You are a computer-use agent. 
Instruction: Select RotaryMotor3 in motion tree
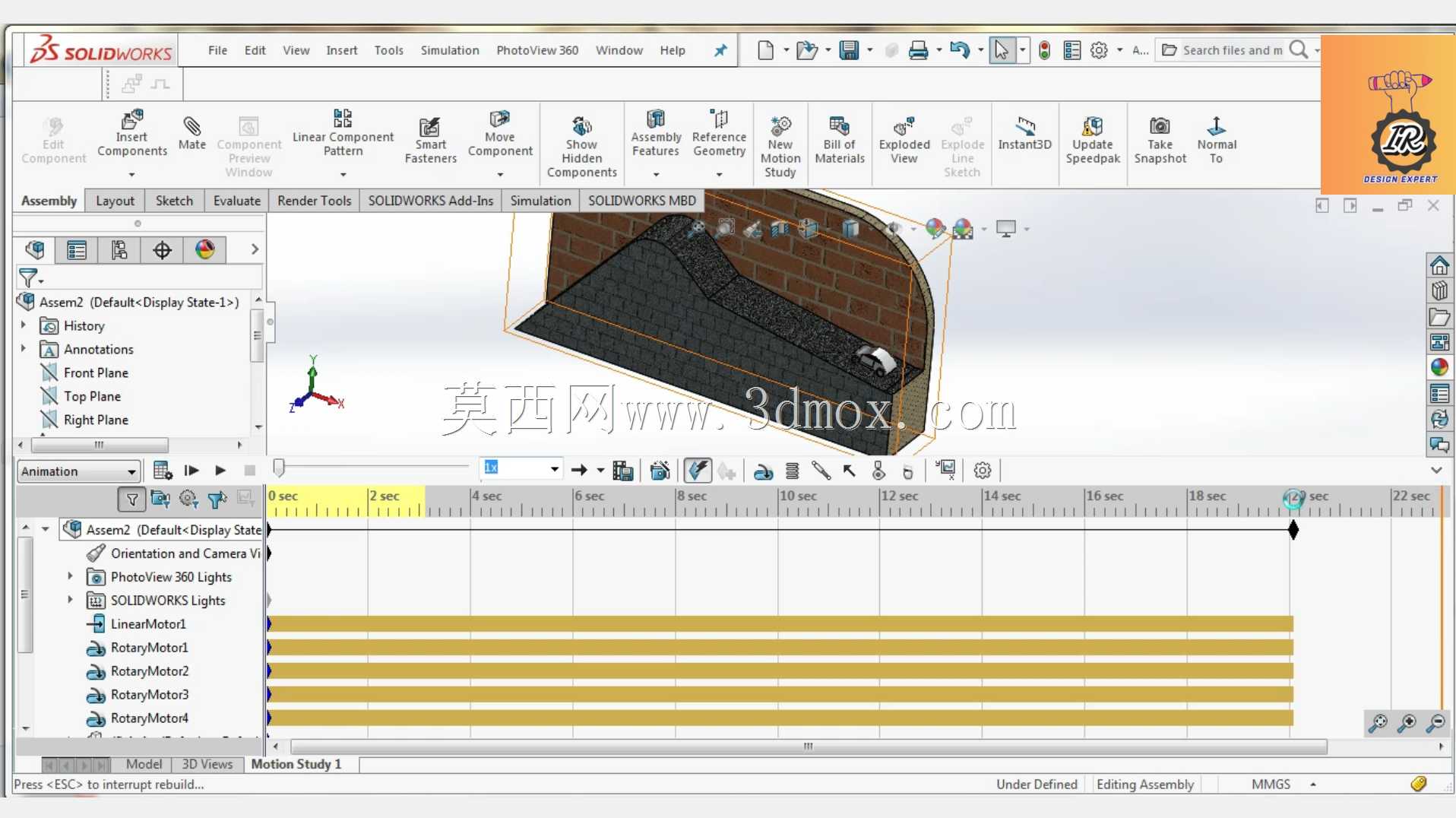point(149,695)
